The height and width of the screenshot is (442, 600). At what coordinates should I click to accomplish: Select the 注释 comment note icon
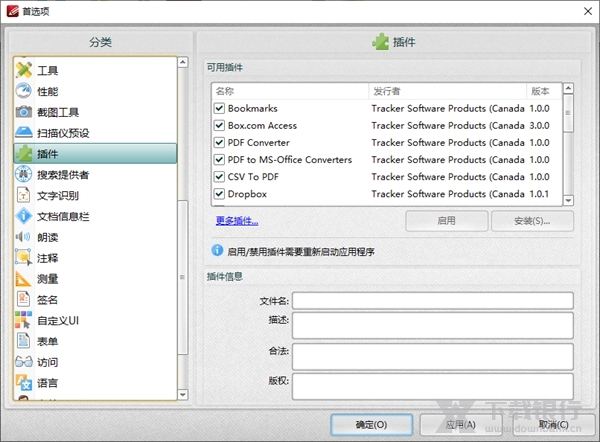24,258
